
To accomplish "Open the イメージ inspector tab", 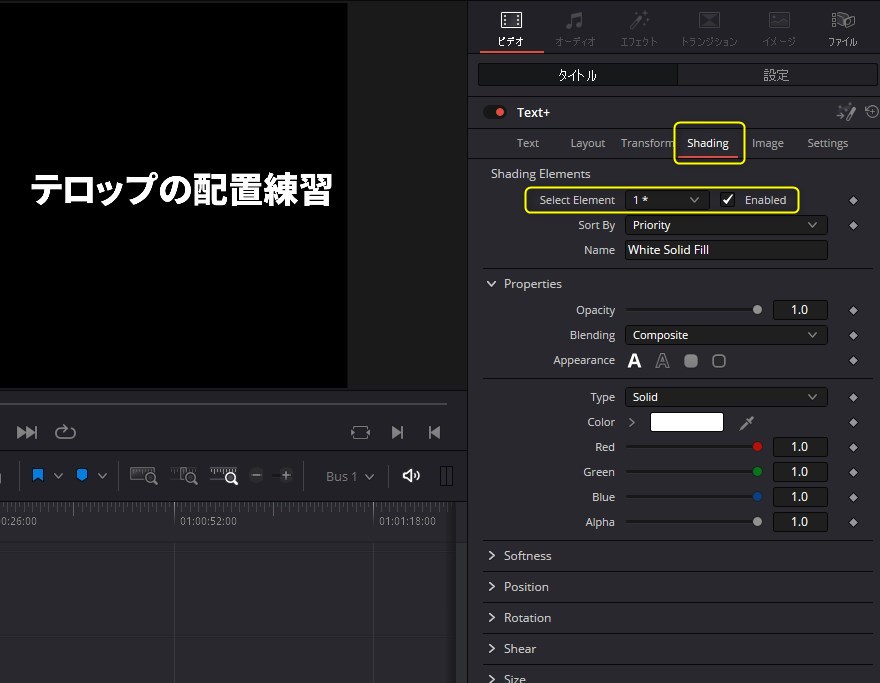I will [x=779, y=29].
